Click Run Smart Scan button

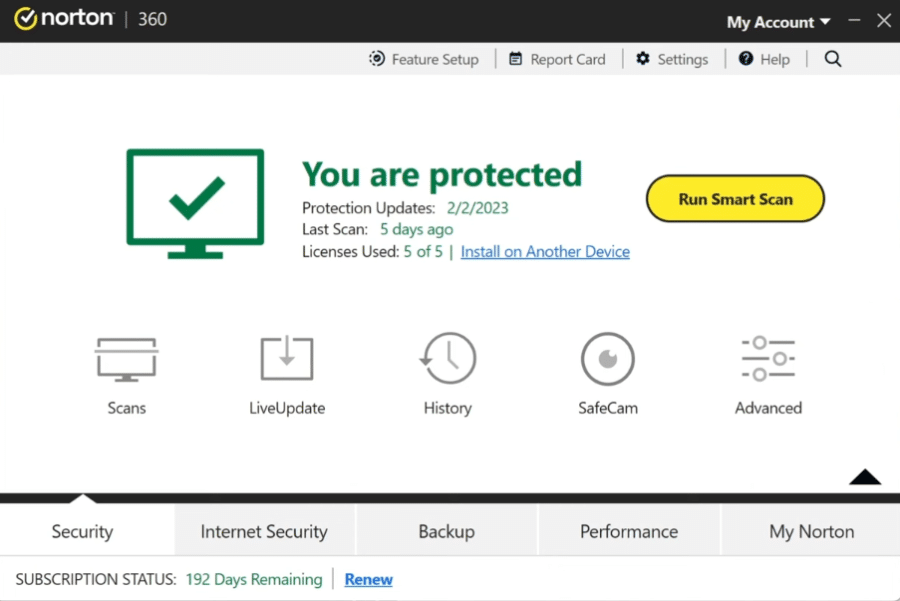click(735, 199)
